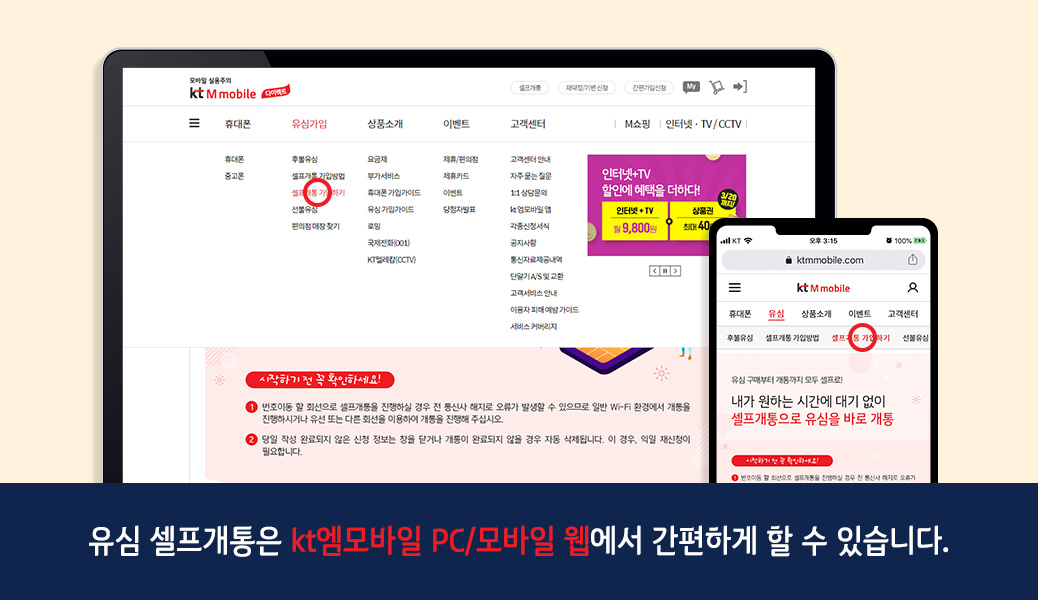
Task: Select 단말기 A/S 및 교환
Action: [537, 276]
